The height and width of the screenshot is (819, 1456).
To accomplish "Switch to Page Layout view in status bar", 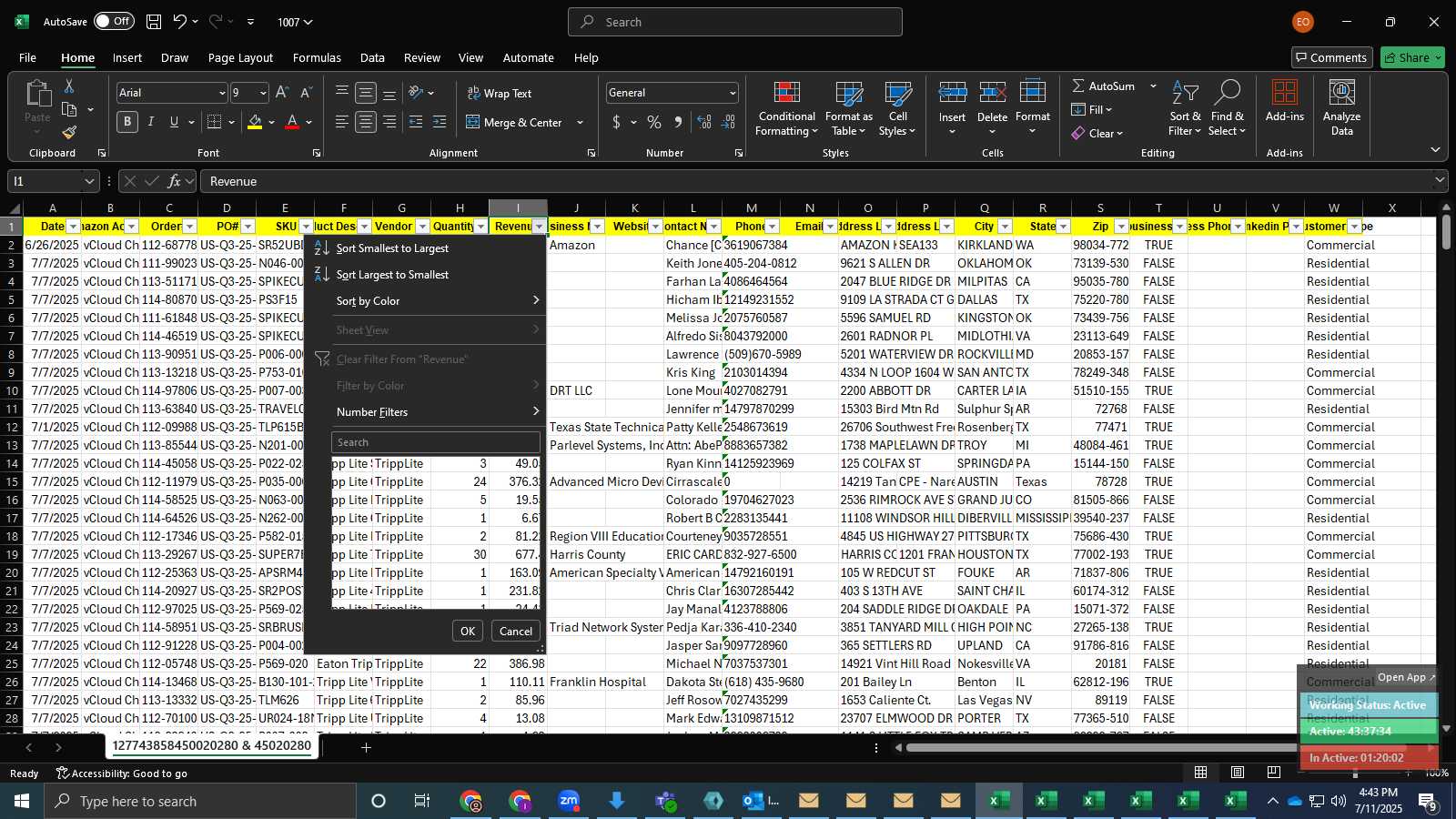I will [x=1238, y=773].
